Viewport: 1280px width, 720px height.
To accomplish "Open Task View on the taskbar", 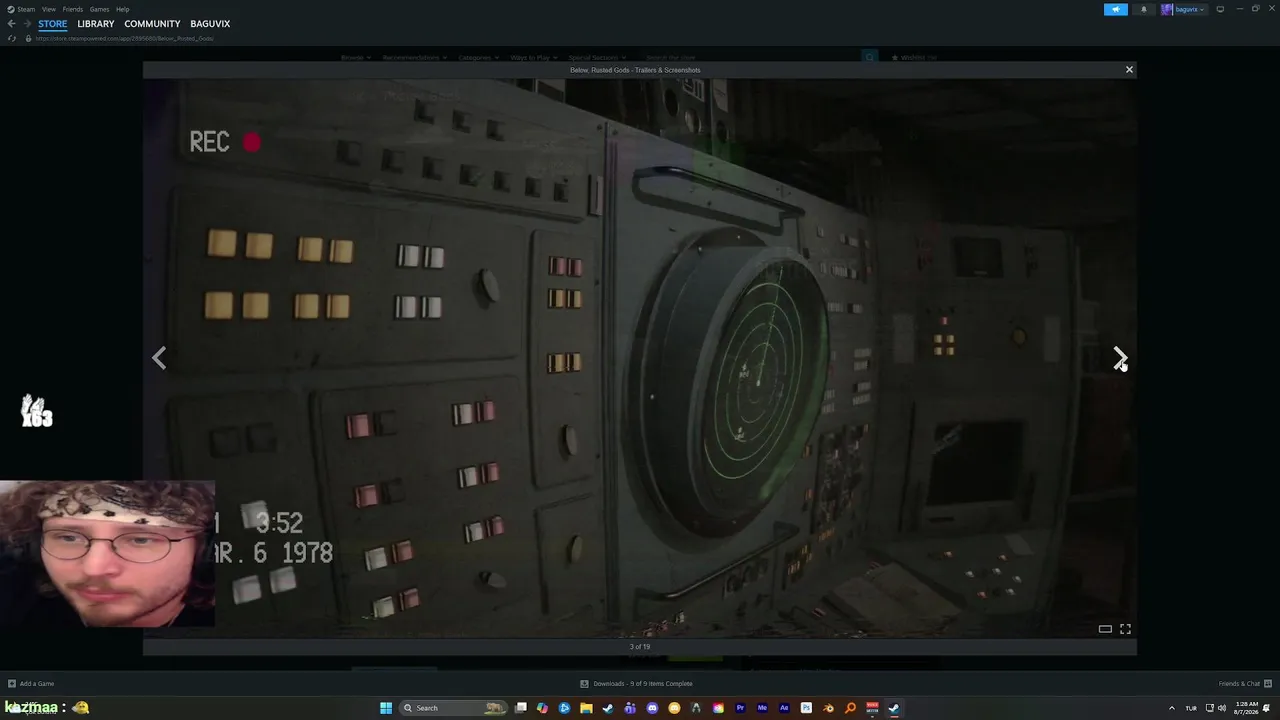I will click(521, 708).
